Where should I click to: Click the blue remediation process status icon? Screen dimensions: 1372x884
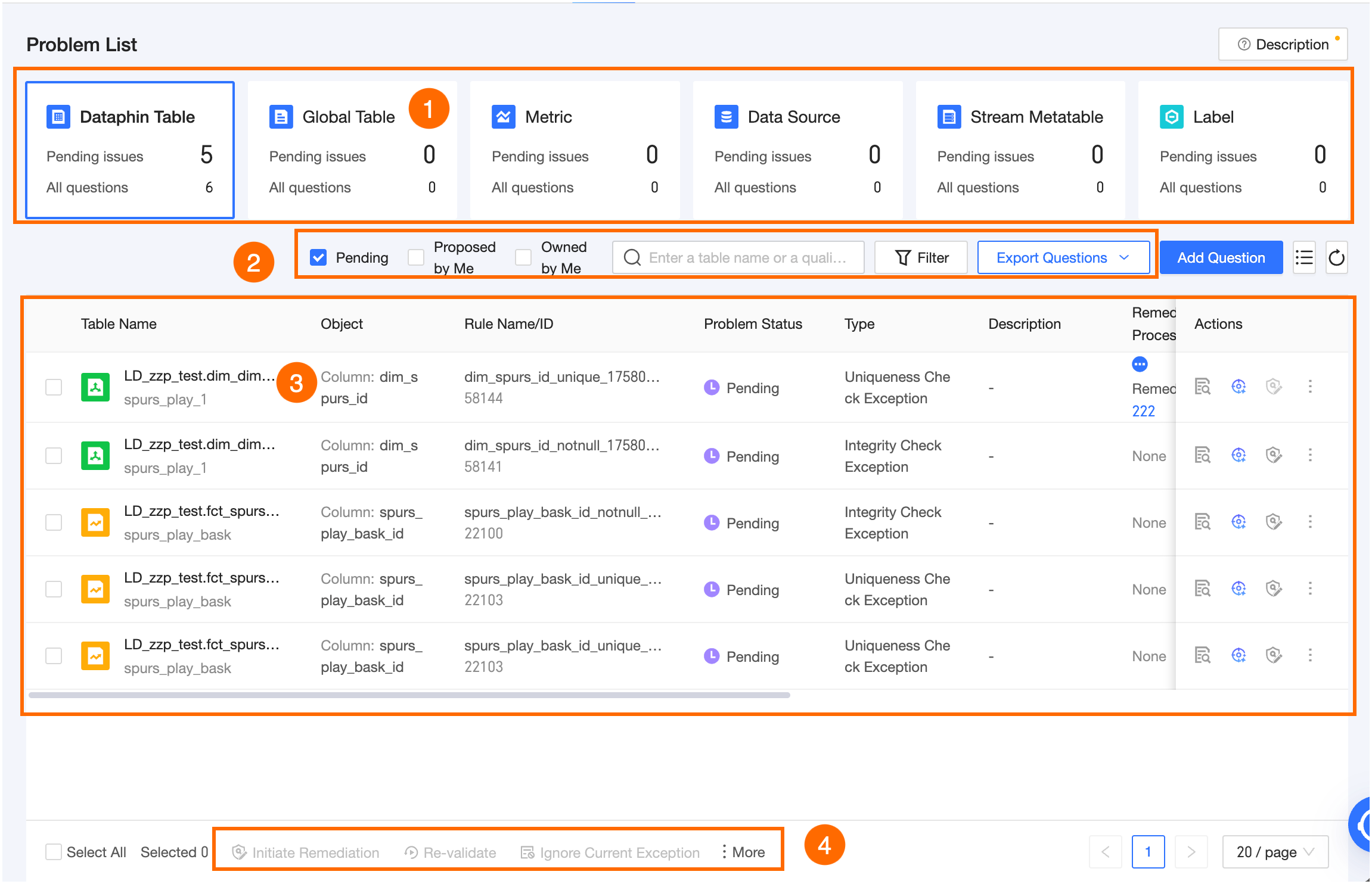click(1140, 364)
